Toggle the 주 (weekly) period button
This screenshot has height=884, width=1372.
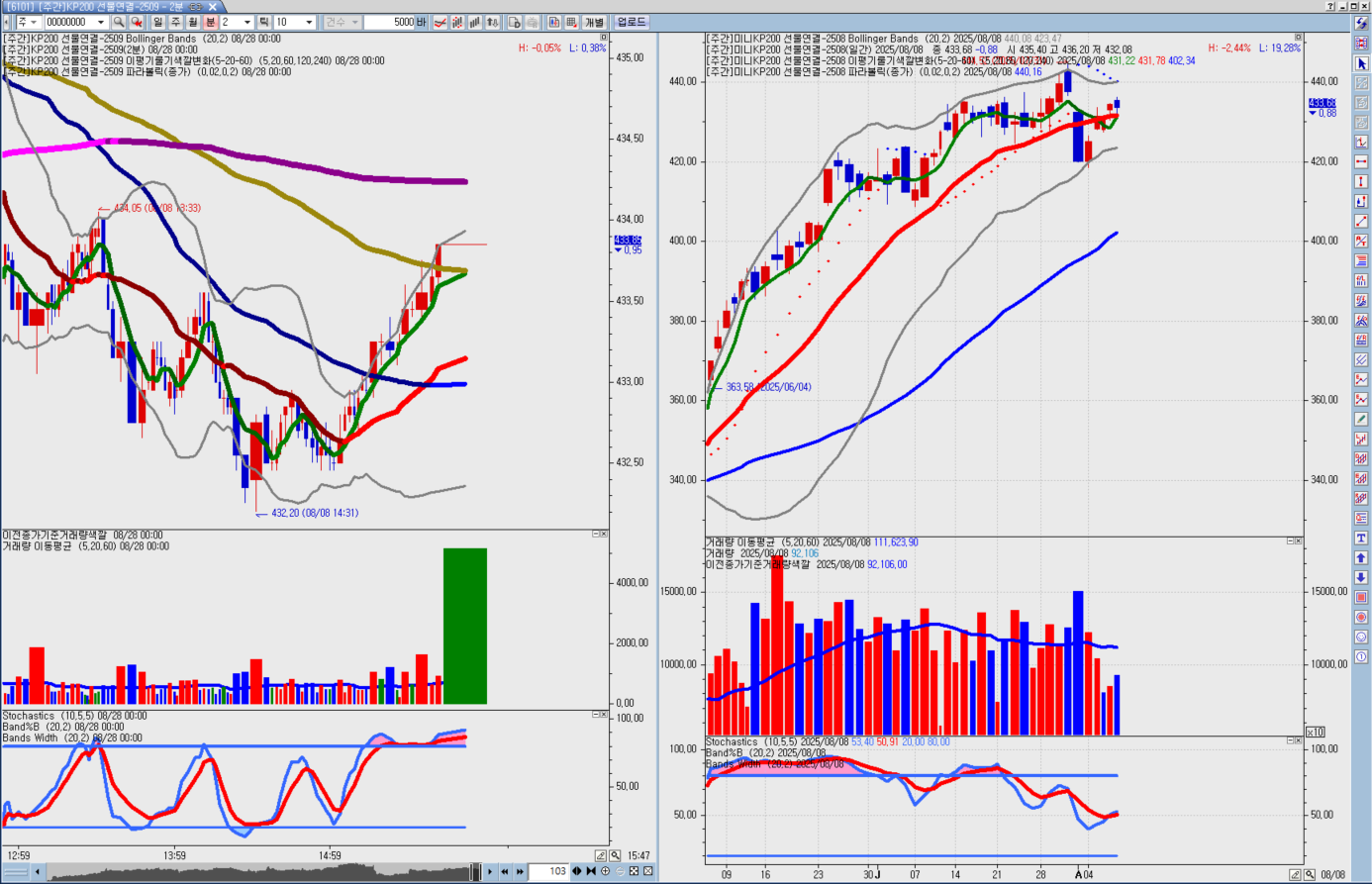click(175, 22)
